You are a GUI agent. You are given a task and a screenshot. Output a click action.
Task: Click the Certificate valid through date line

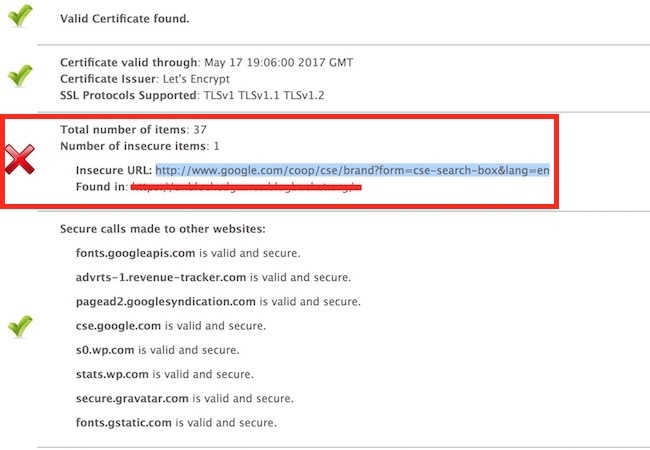pos(206,62)
